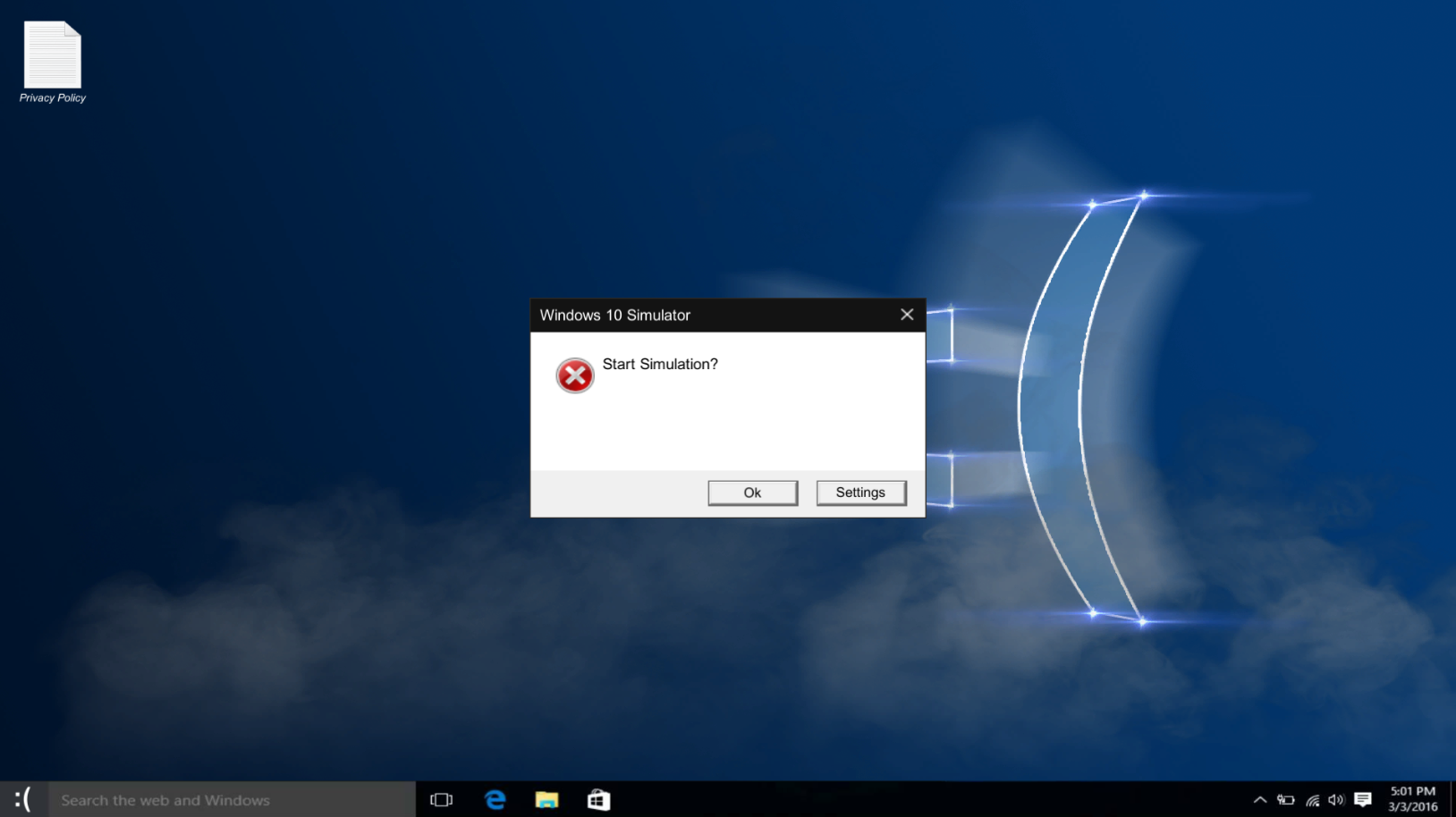Expand hidden icons with the tray chevron
Screen dimensions: 1456x817
click(1259, 800)
